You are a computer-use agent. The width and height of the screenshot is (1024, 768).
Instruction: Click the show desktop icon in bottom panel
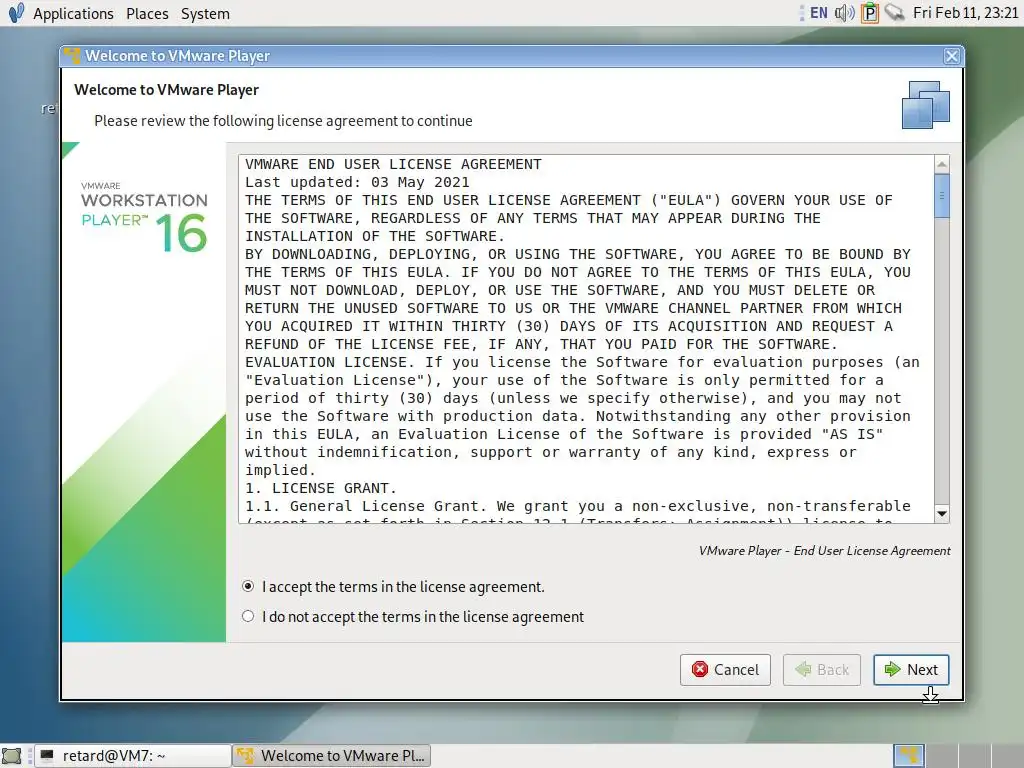(12, 756)
